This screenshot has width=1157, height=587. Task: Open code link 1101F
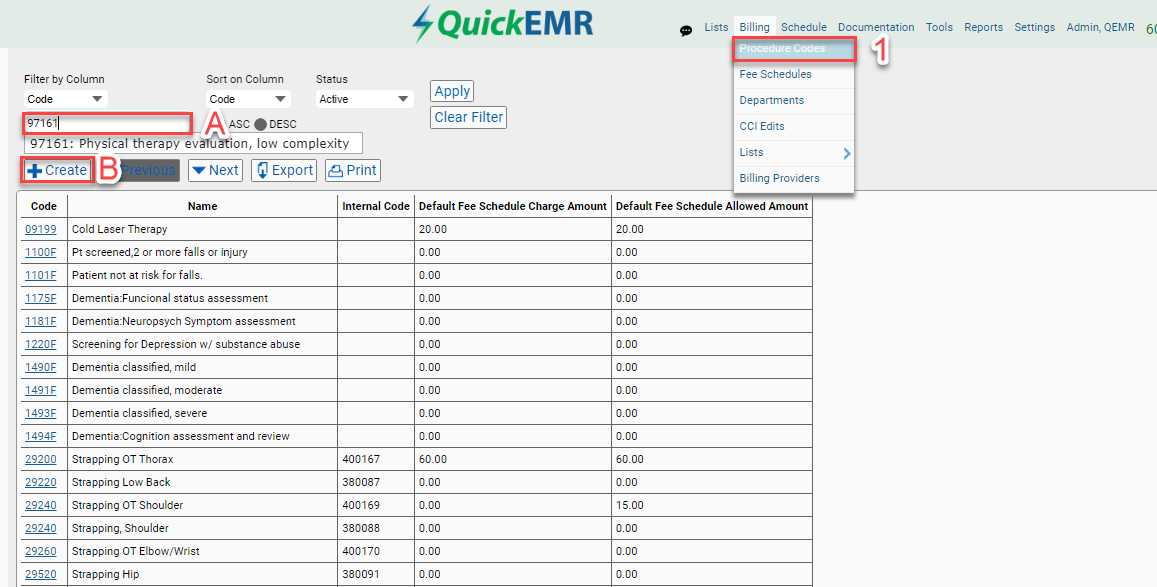pyautogui.click(x=41, y=275)
